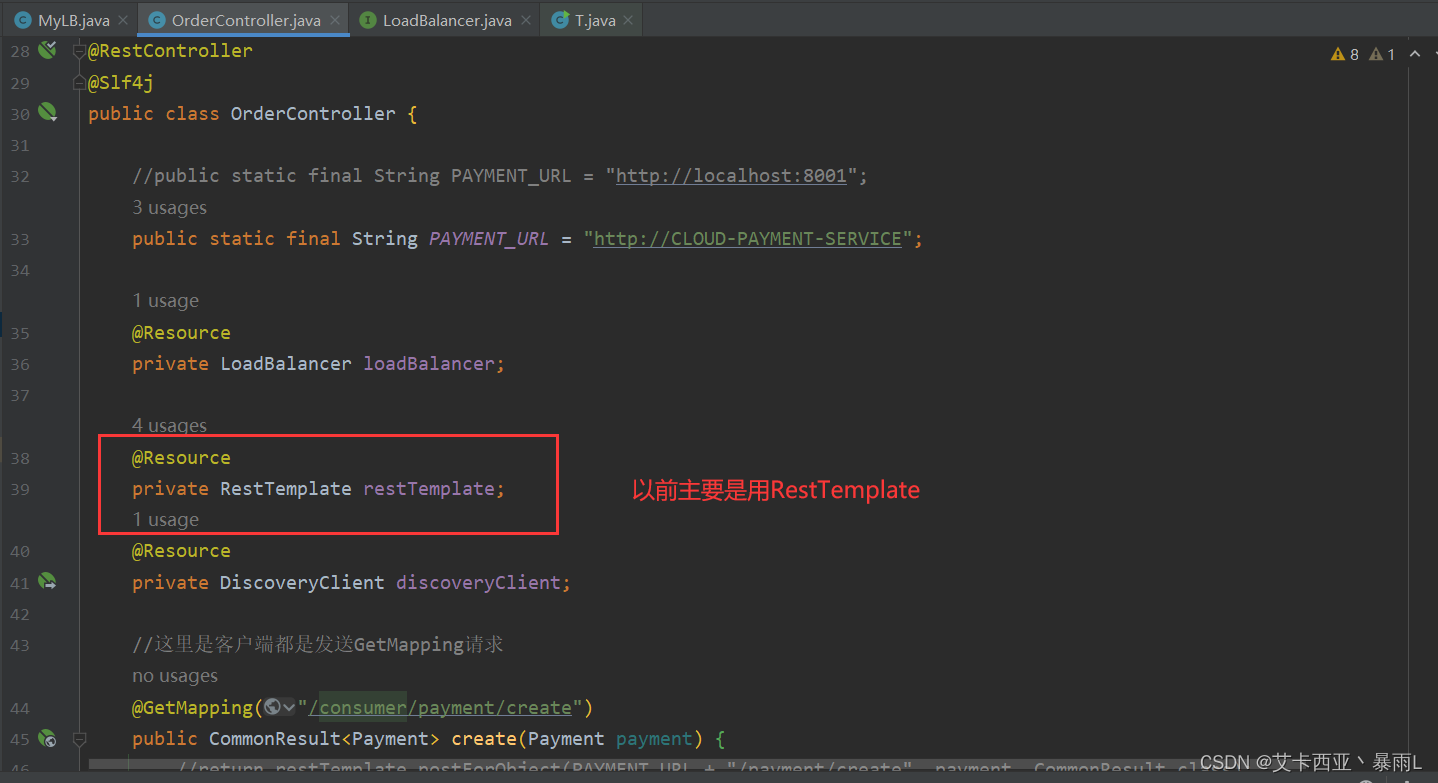1438x783 pixels.
Task: Click the @Resource annotation on line 35
Action: [181, 332]
